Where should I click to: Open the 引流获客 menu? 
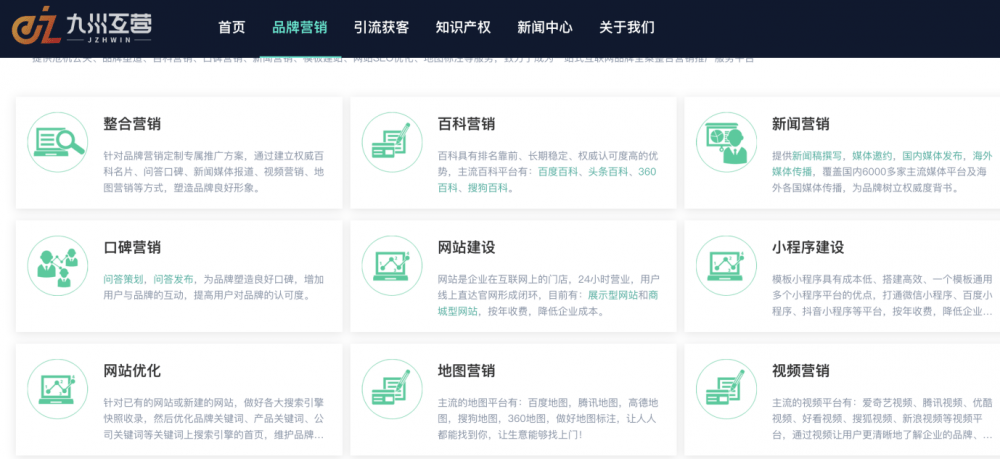click(x=381, y=28)
